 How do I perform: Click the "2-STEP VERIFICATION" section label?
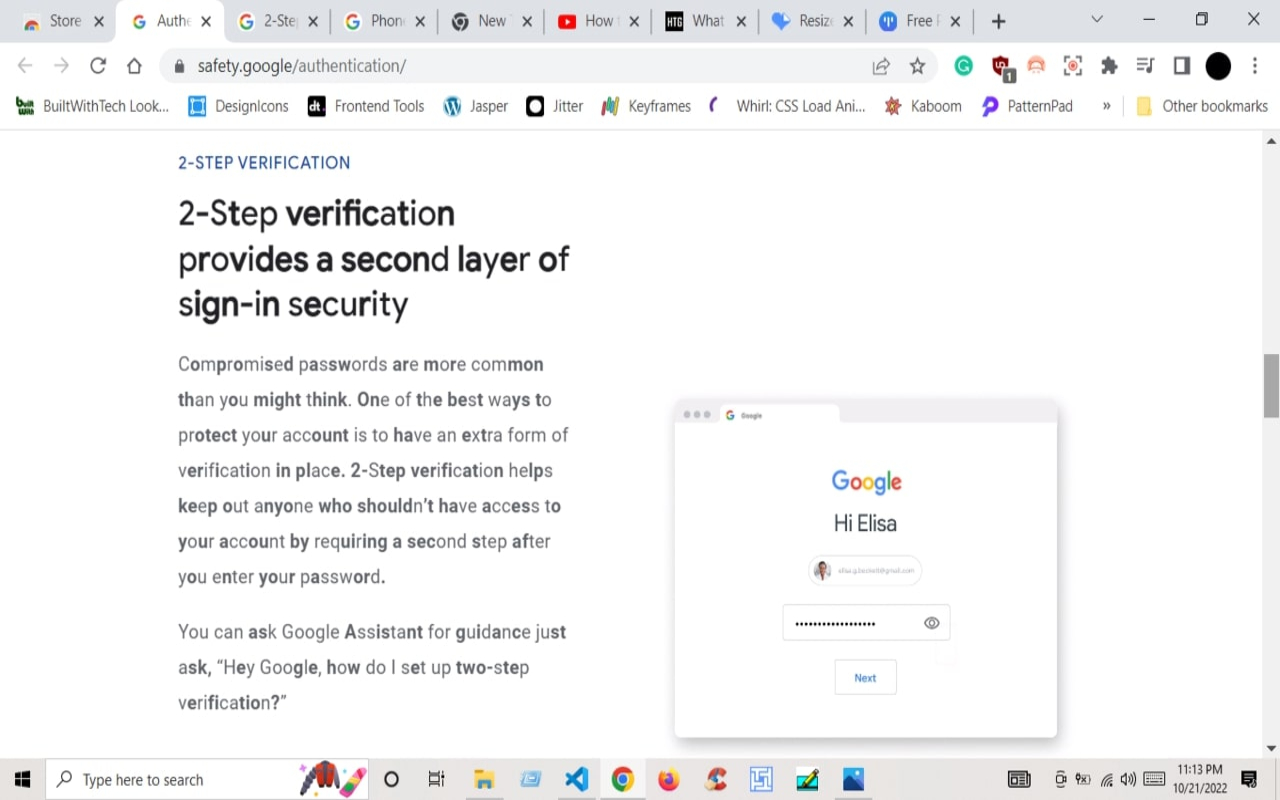(264, 163)
